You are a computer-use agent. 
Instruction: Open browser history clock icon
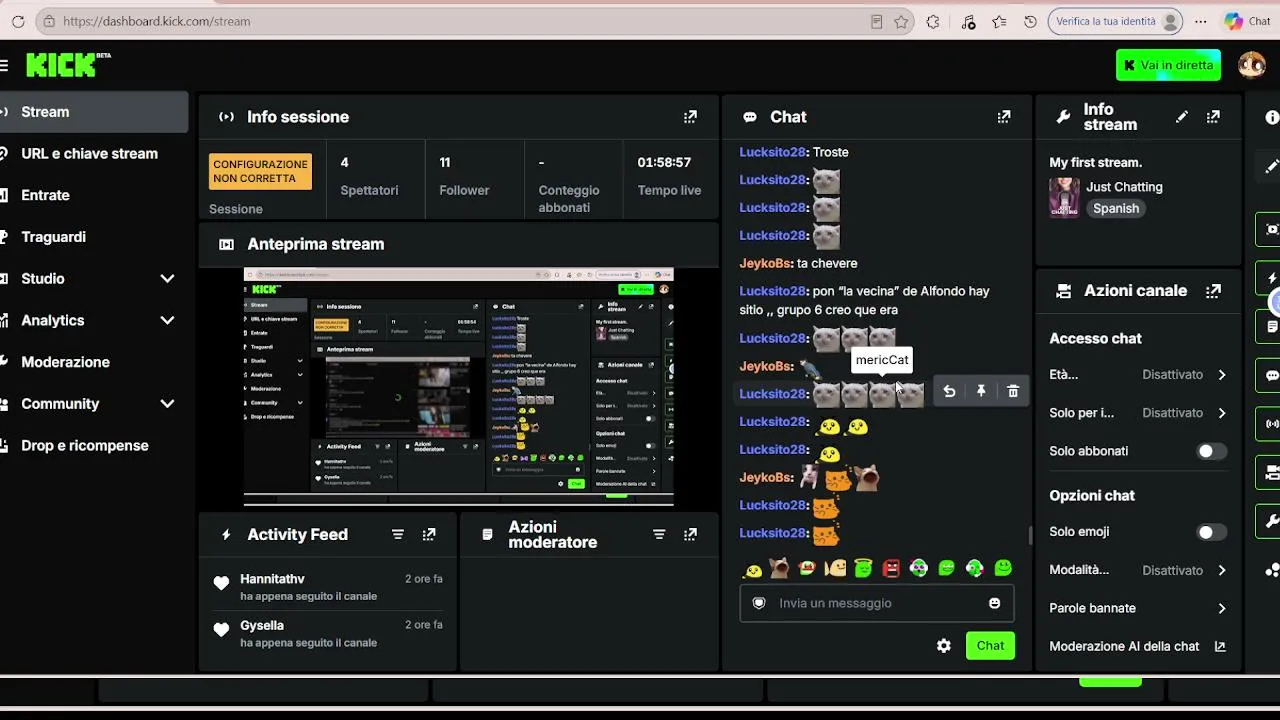(x=1031, y=21)
